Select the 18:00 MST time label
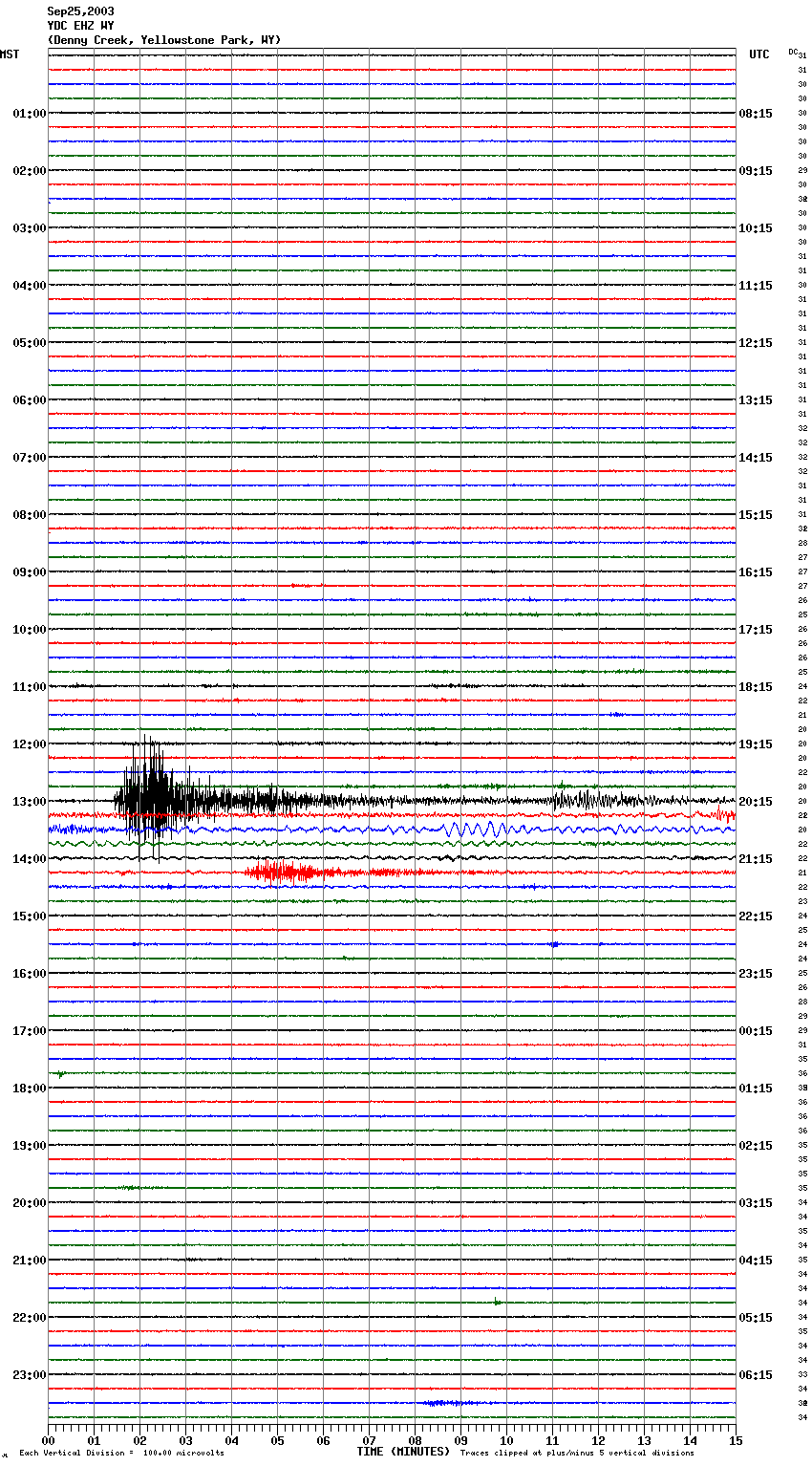 click(30, 1089)
